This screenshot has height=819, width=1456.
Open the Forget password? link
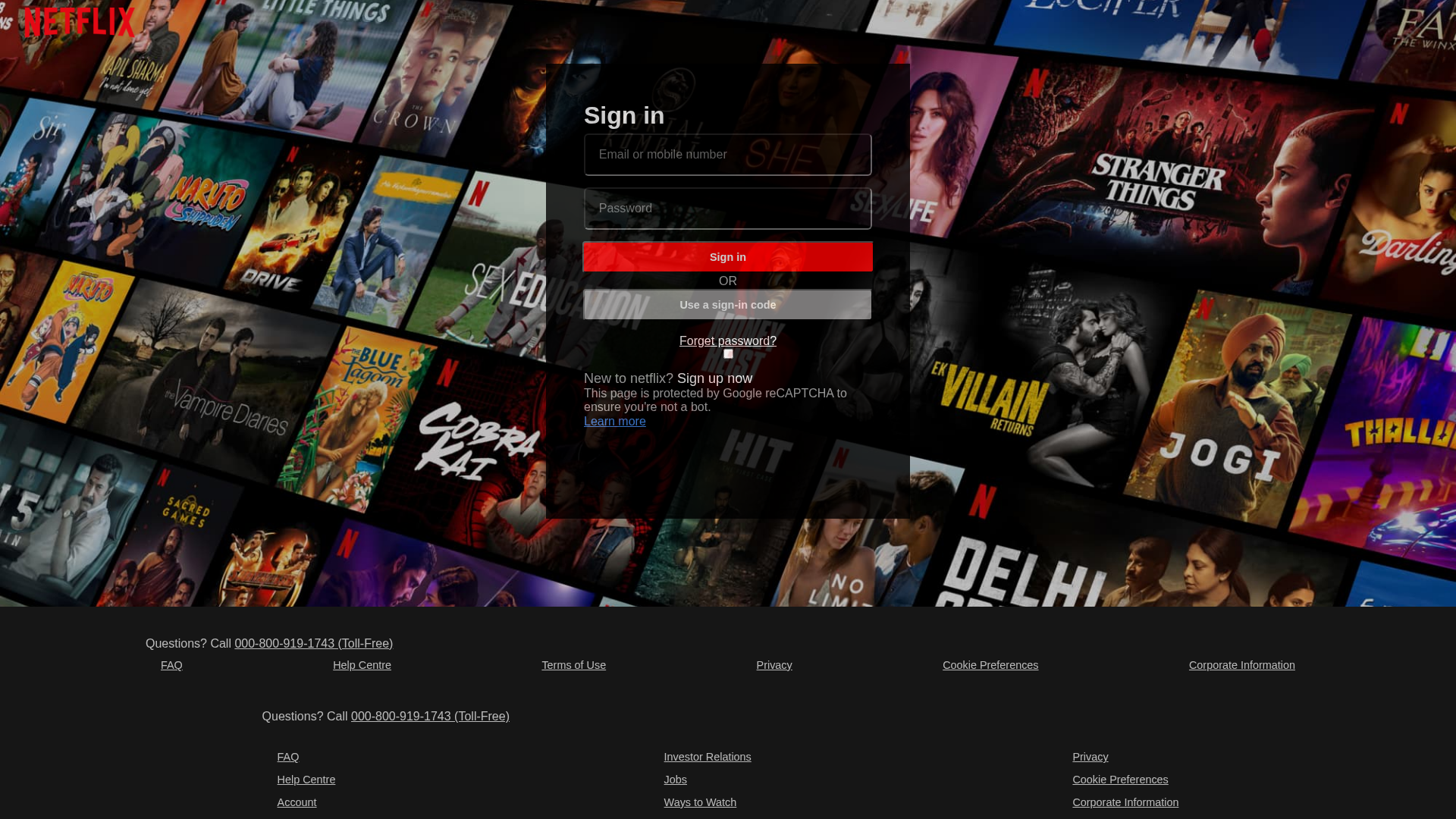click(728, 341)
